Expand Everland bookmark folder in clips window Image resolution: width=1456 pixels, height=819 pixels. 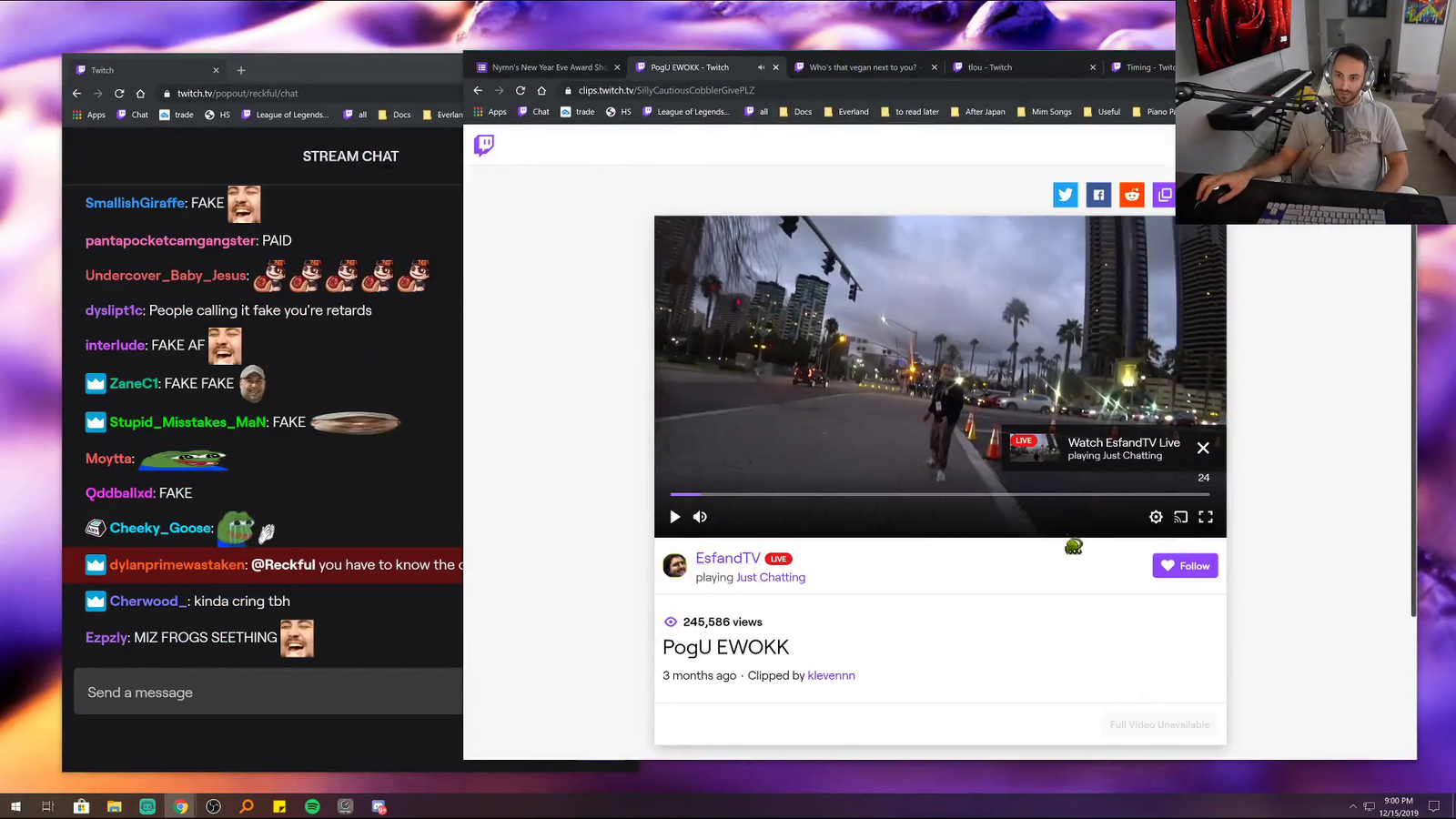click(846, 112)
